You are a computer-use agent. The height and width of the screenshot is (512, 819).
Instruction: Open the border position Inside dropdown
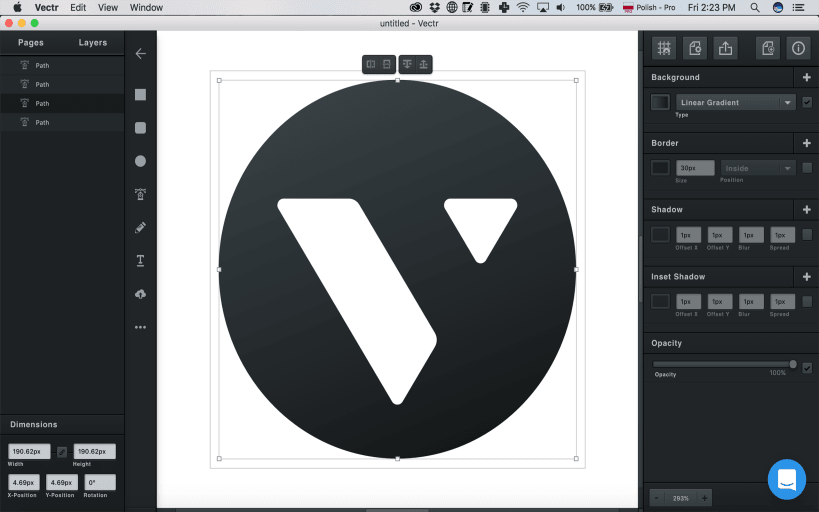coord(758,168)
